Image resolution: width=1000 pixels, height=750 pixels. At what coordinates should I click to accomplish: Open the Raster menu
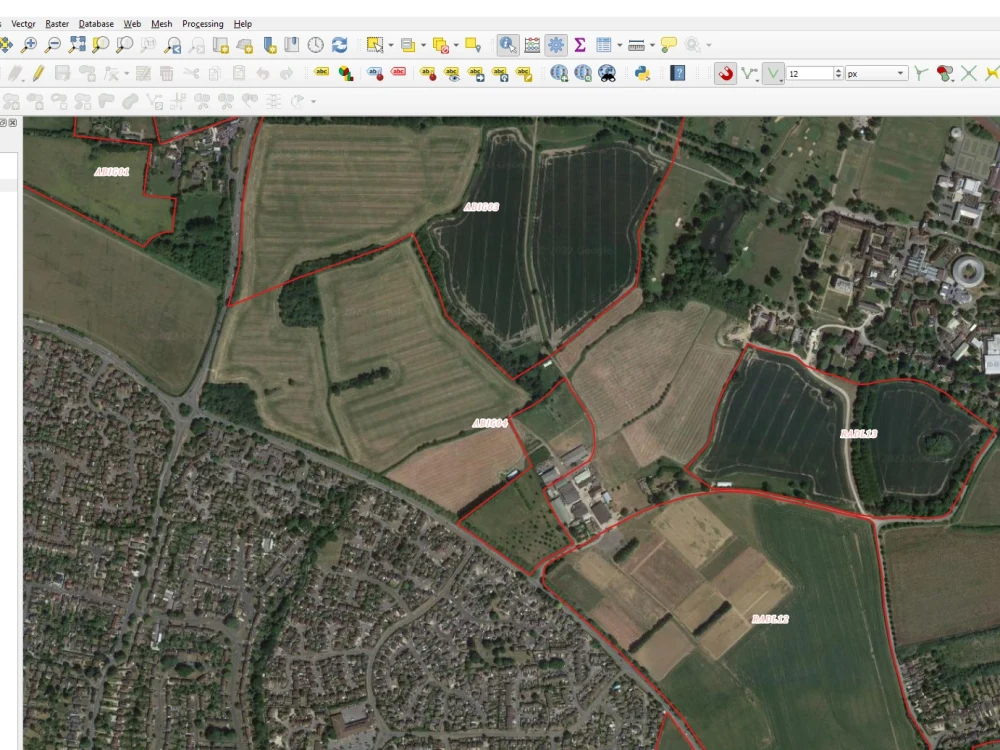click(57, 24)
